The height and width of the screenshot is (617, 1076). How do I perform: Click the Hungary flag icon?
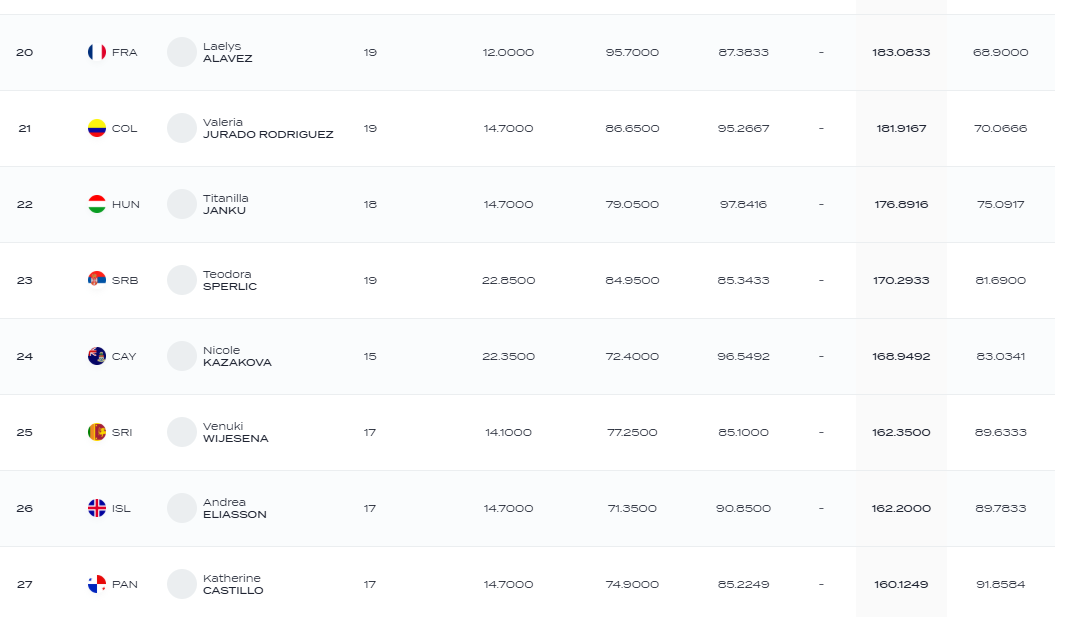click(97, 205)
